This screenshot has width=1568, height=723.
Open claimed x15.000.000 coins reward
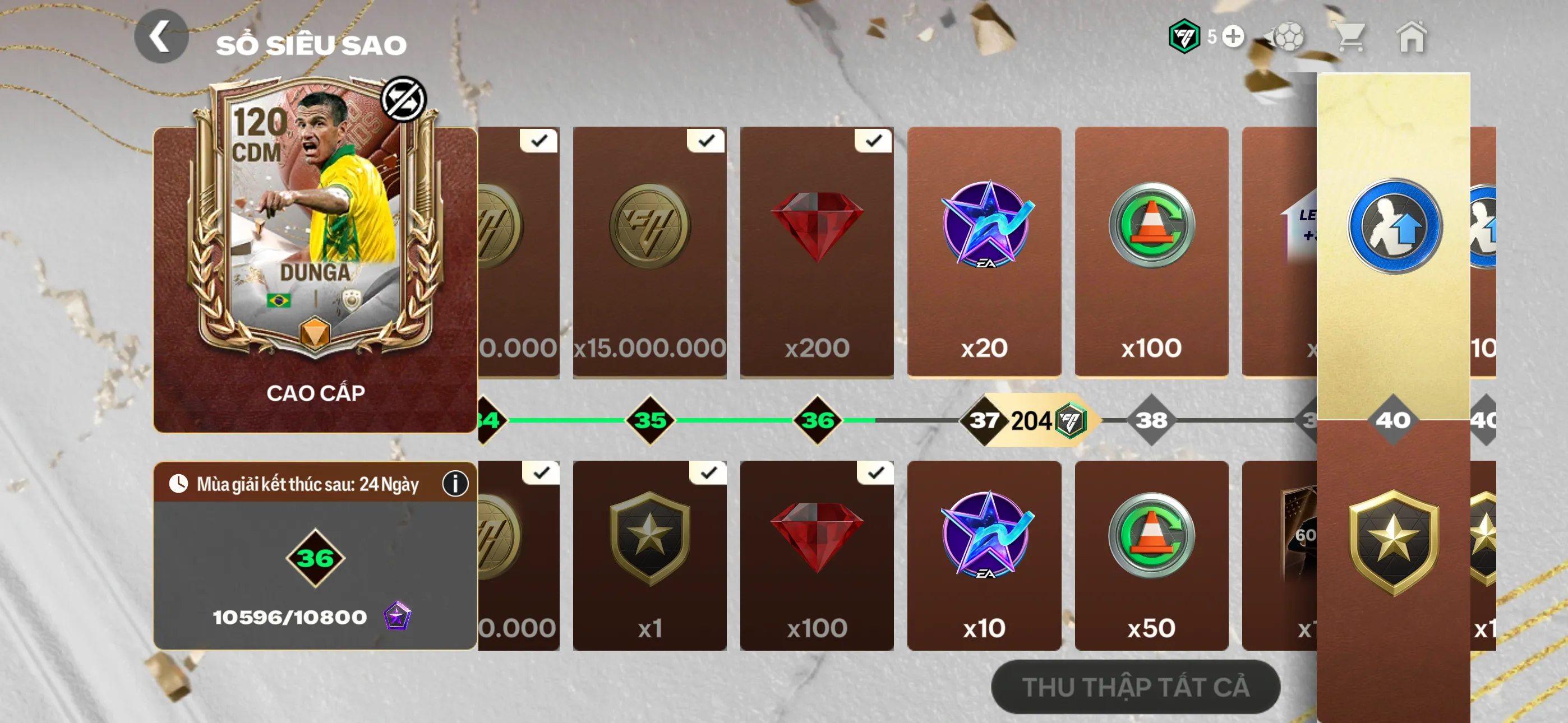click(649, 252)
